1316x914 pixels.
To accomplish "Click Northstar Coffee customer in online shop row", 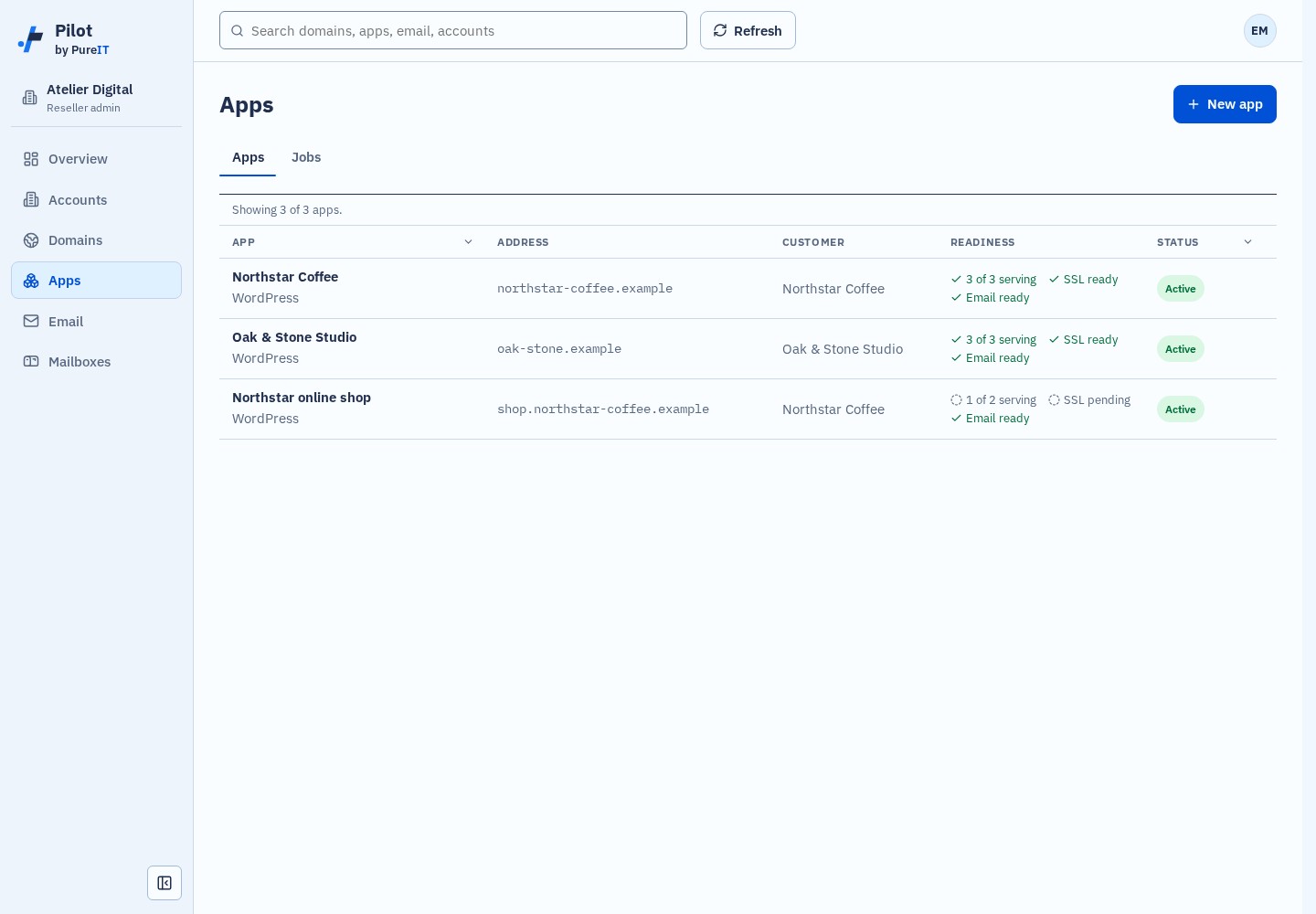I will (833, 409).
